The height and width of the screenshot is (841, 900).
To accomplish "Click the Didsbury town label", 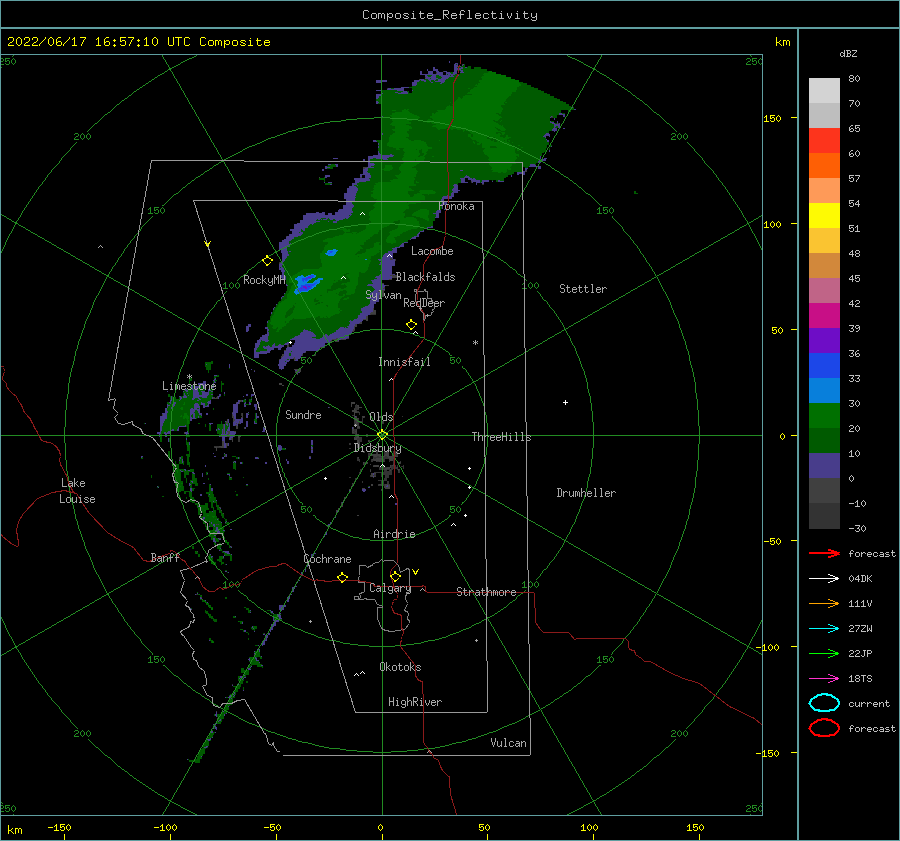I will point(378,448).
